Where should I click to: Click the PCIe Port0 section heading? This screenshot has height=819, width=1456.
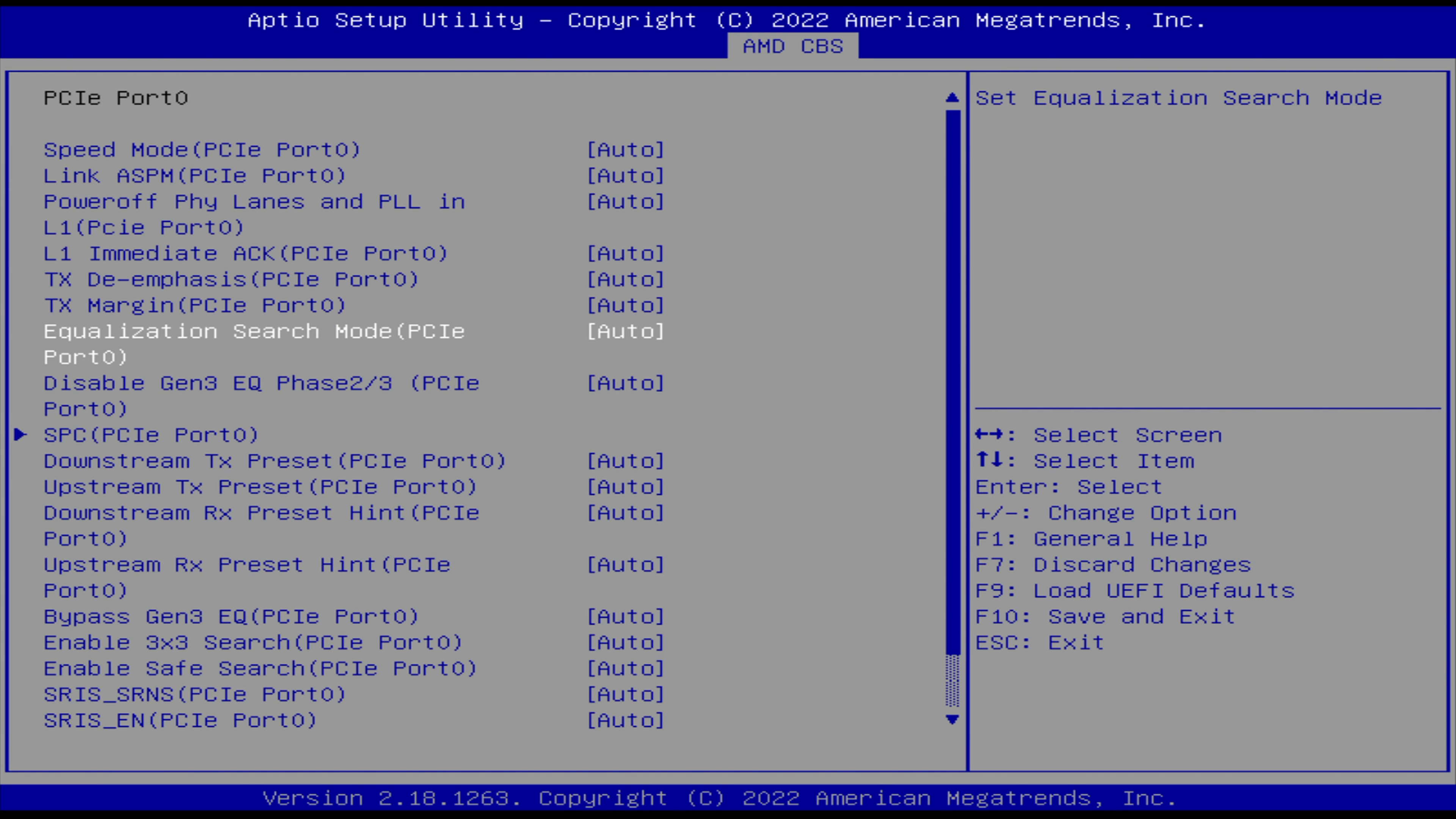pos(116,98)
